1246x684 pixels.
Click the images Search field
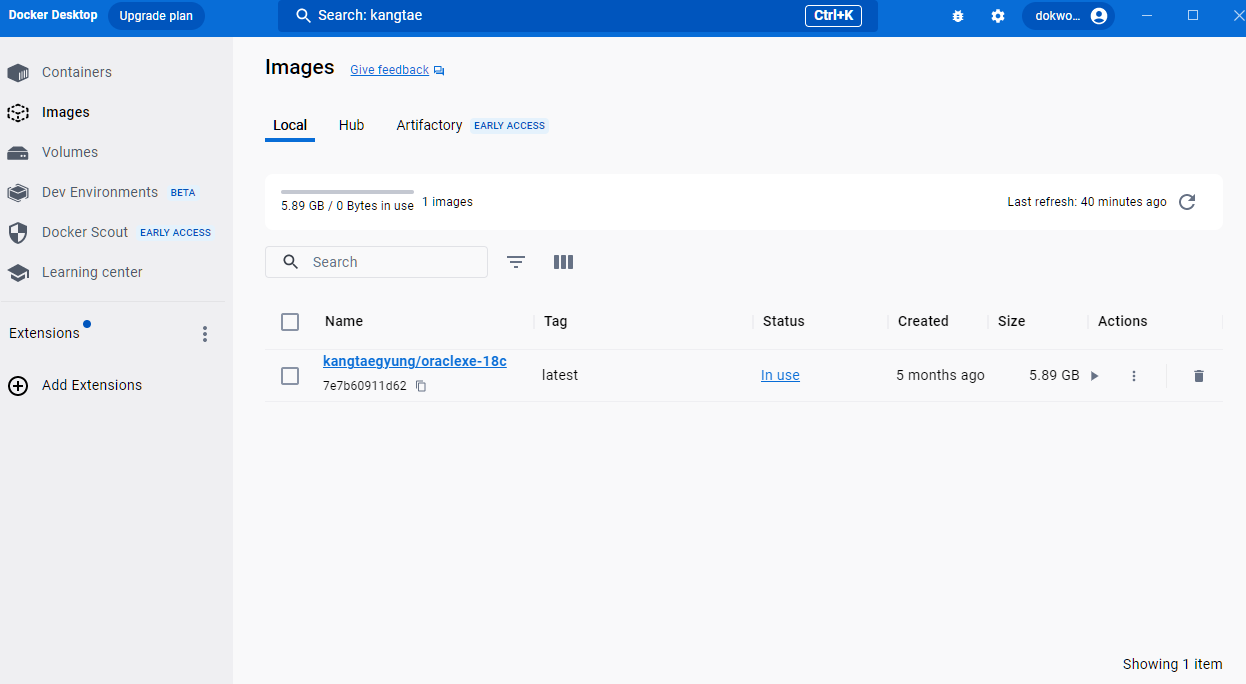[x=376, y=262]
